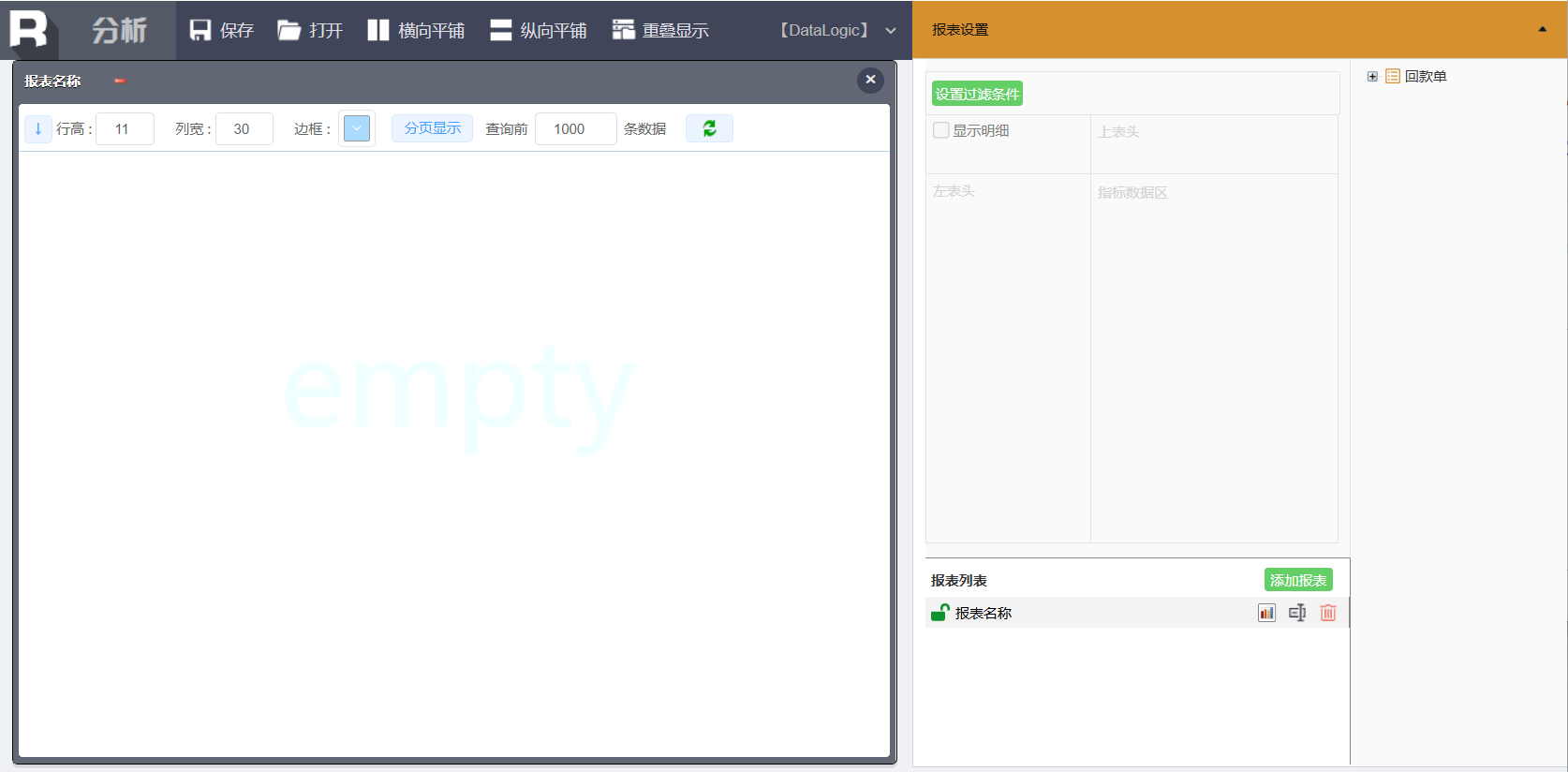
Task: Collapse the 报表设置 panel arrow
Action: [1542, 29]
